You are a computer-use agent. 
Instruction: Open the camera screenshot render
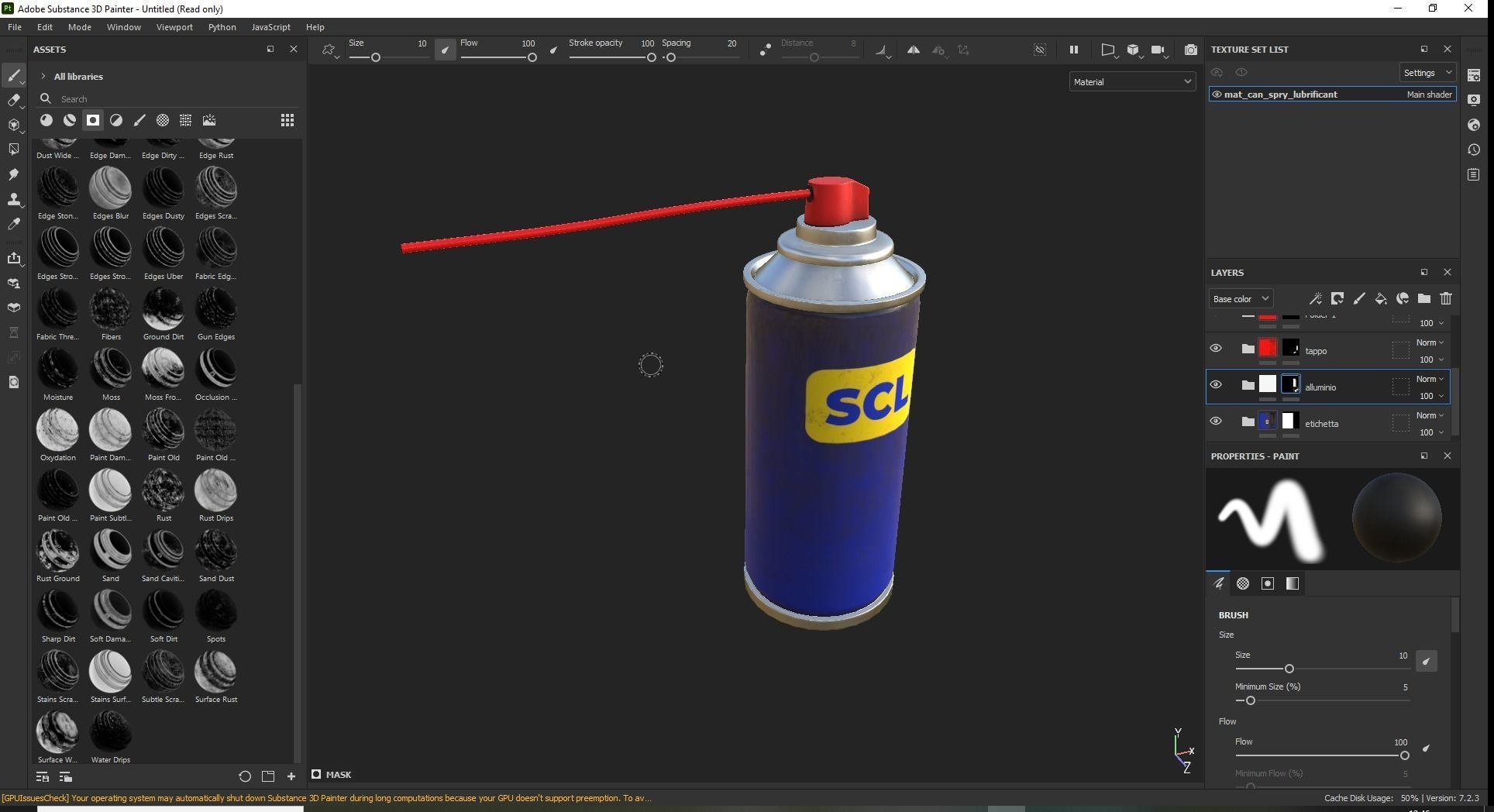(1191, 50)
